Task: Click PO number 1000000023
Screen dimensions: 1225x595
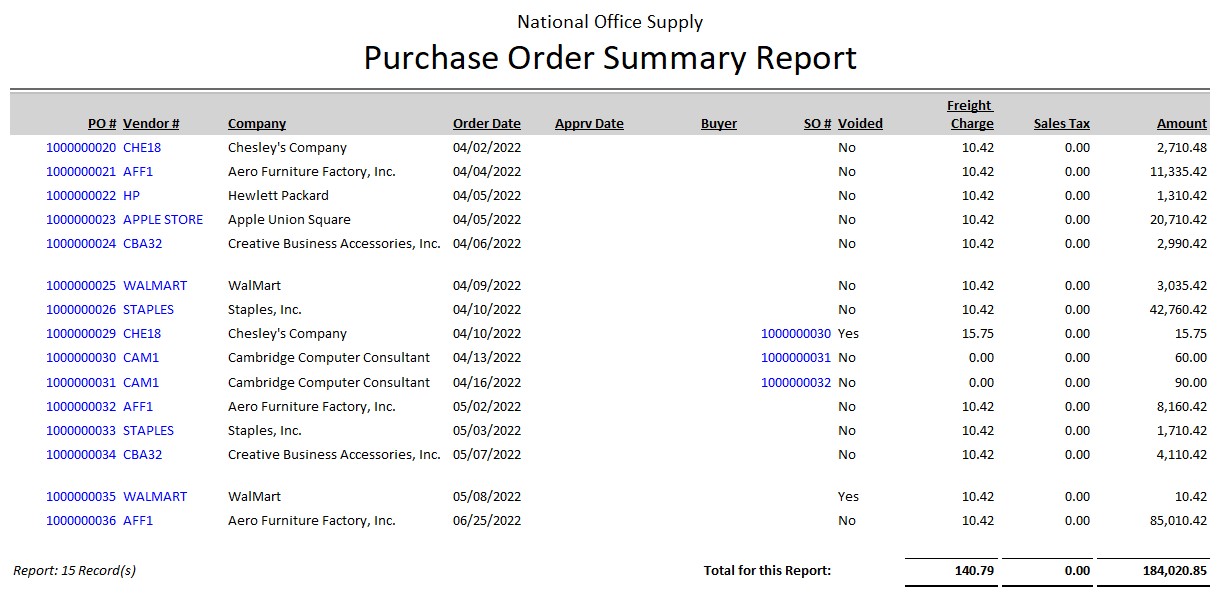Action: coord(81,220)
